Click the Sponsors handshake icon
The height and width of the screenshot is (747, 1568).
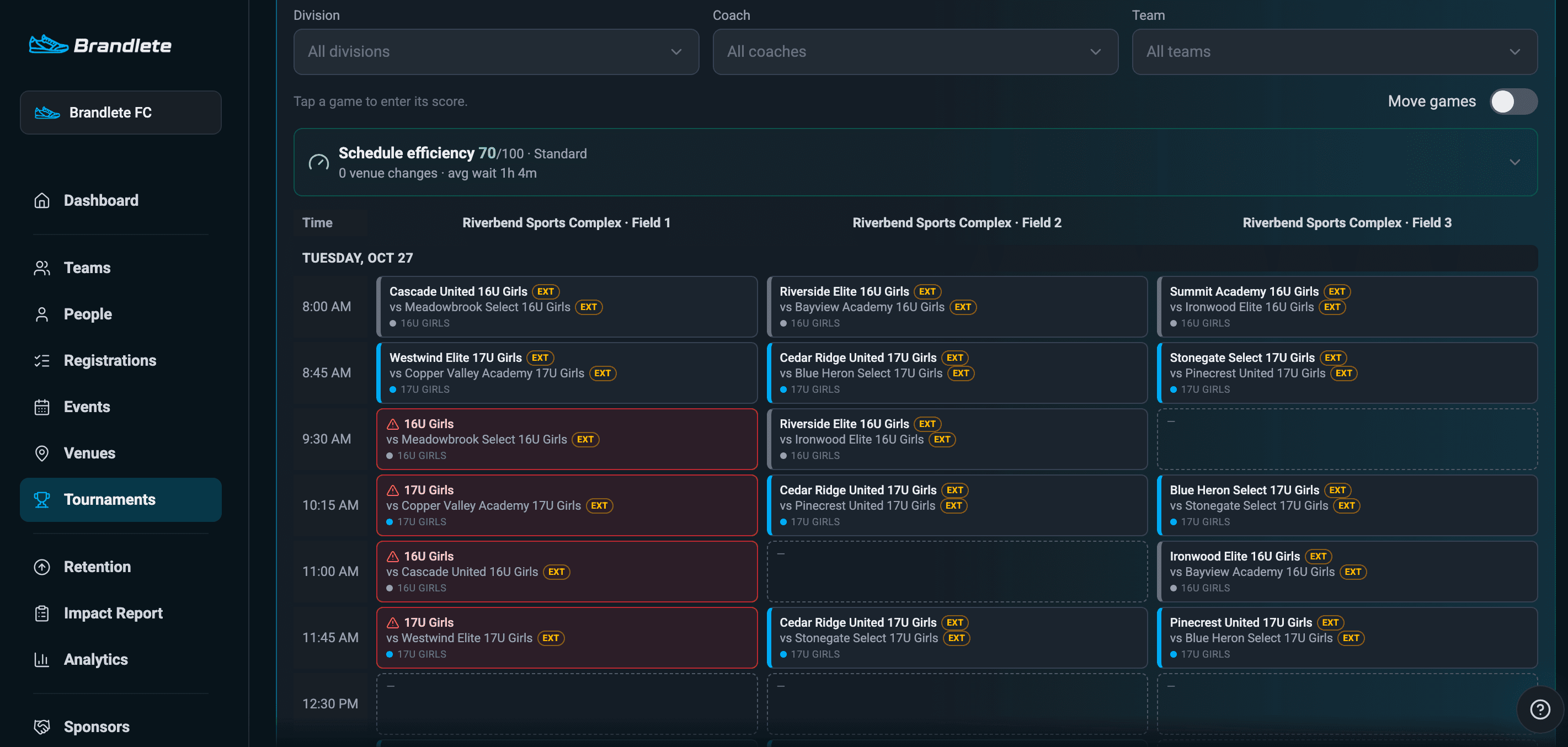coord(41,726)
